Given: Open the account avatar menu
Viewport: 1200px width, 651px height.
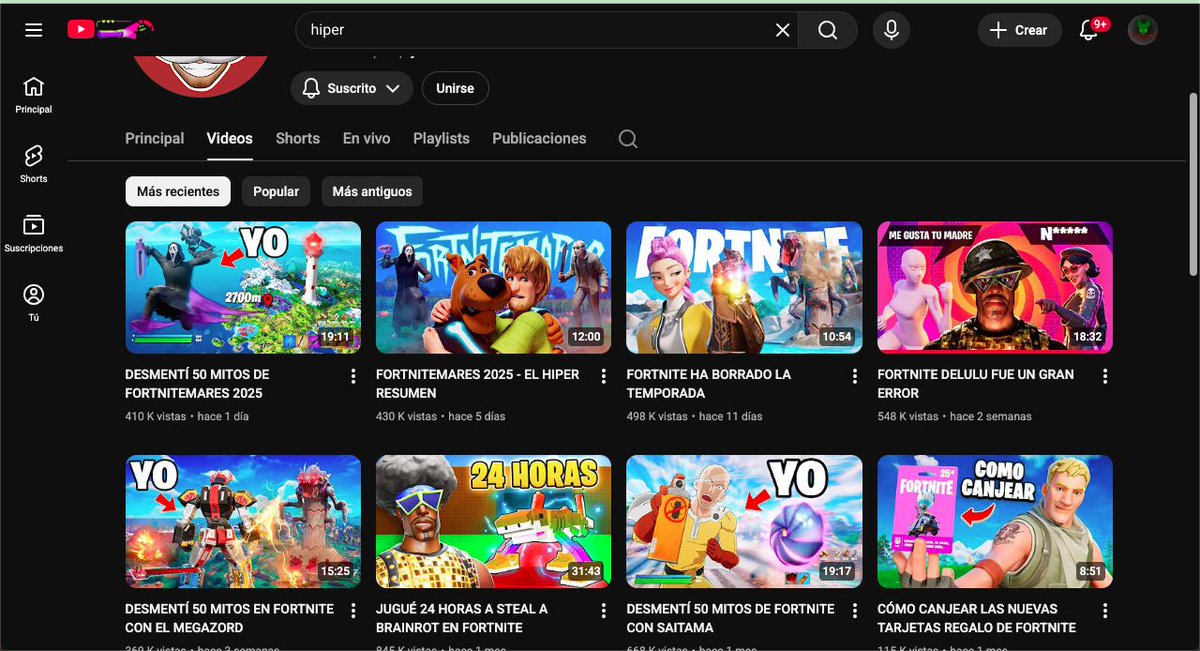Looking at the screenshot, I should coord(1143,30).
